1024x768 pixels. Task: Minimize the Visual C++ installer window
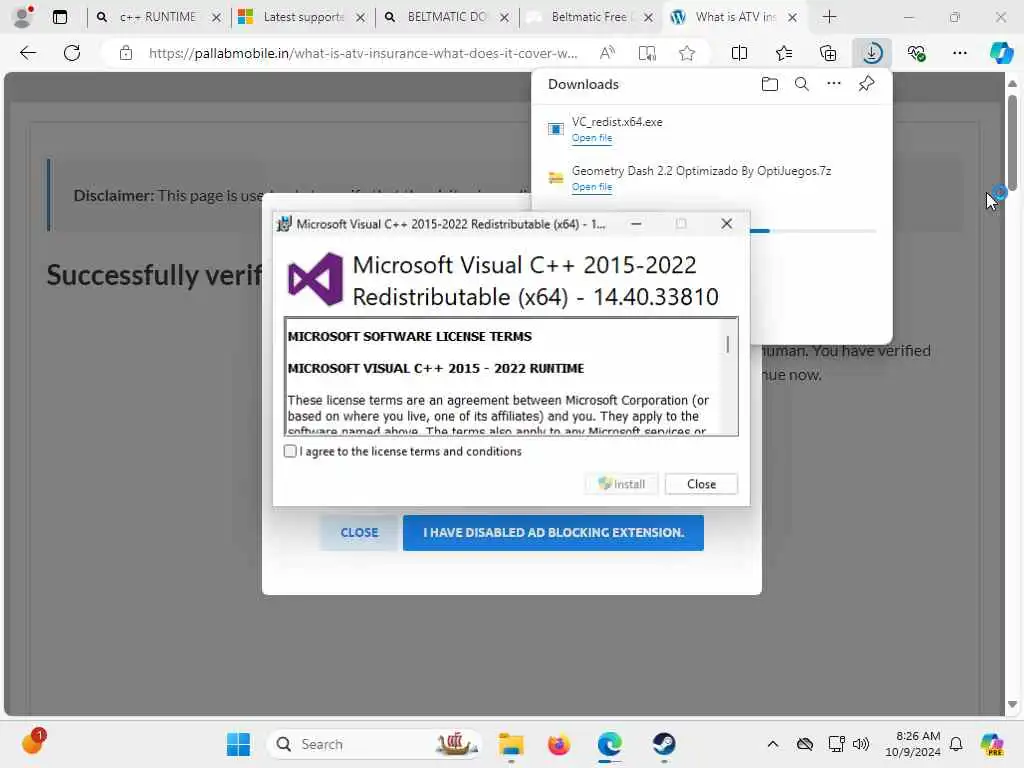point(636,223)
